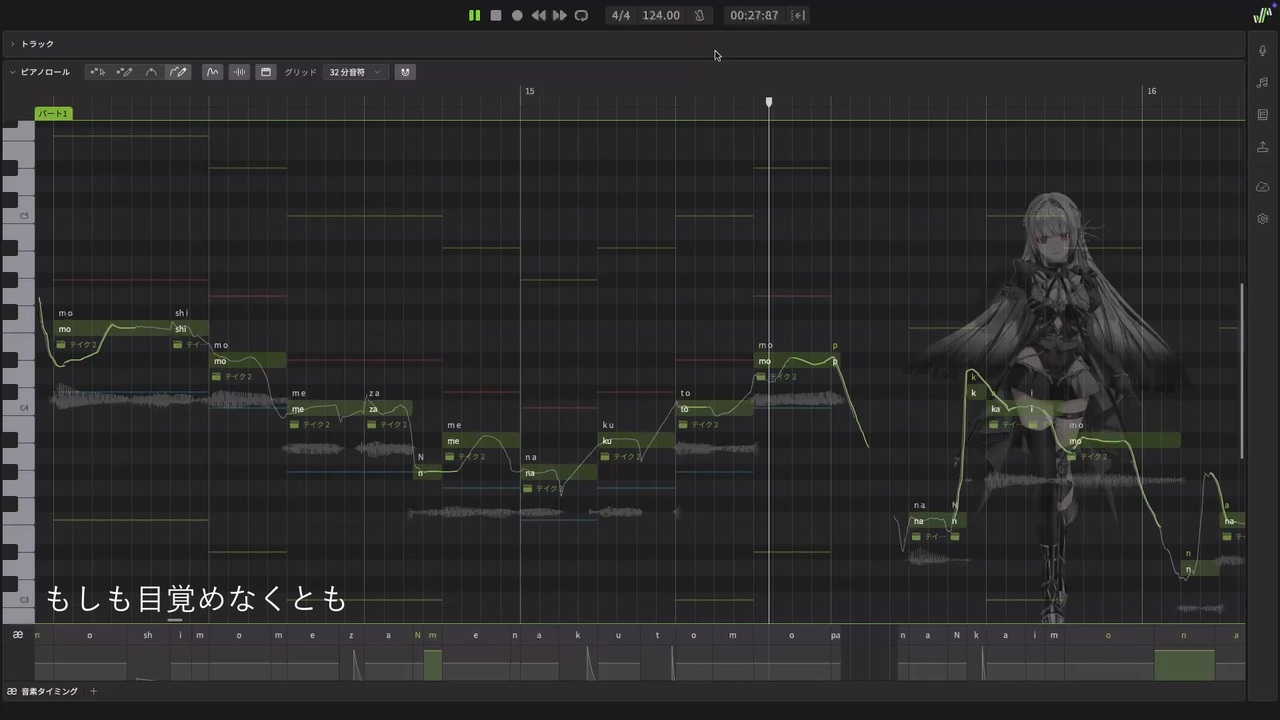Screen dimensions: 1280x720
Task: Open the export render side panel
Action: coord(1263,147)
